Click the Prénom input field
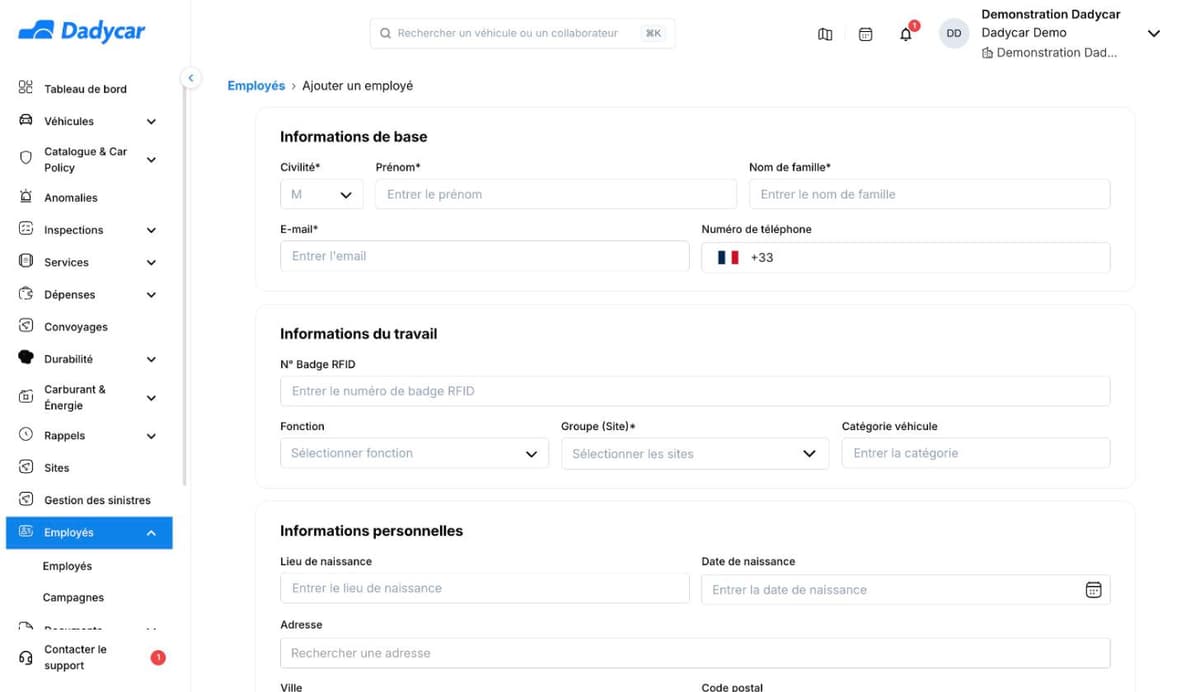This screenshot has width=1200, height=692. tap(556, 194)
